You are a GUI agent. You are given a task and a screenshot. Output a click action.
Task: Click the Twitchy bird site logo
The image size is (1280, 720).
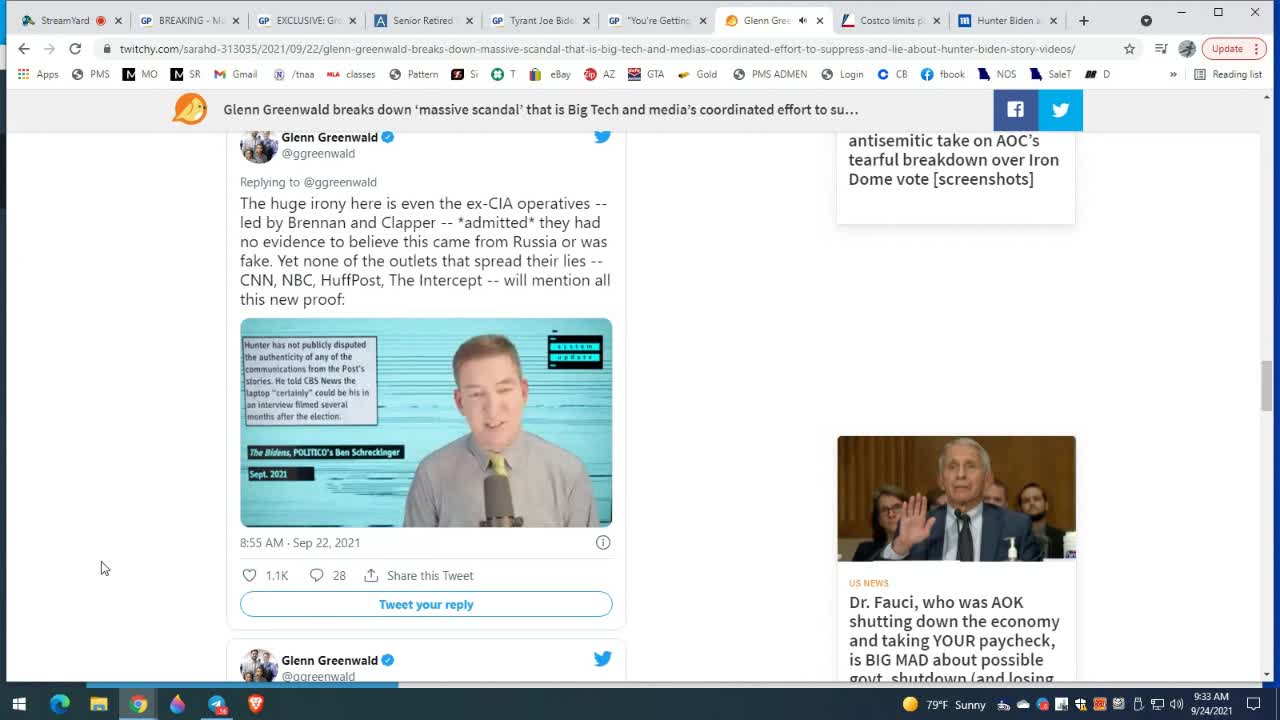[189, 109]
